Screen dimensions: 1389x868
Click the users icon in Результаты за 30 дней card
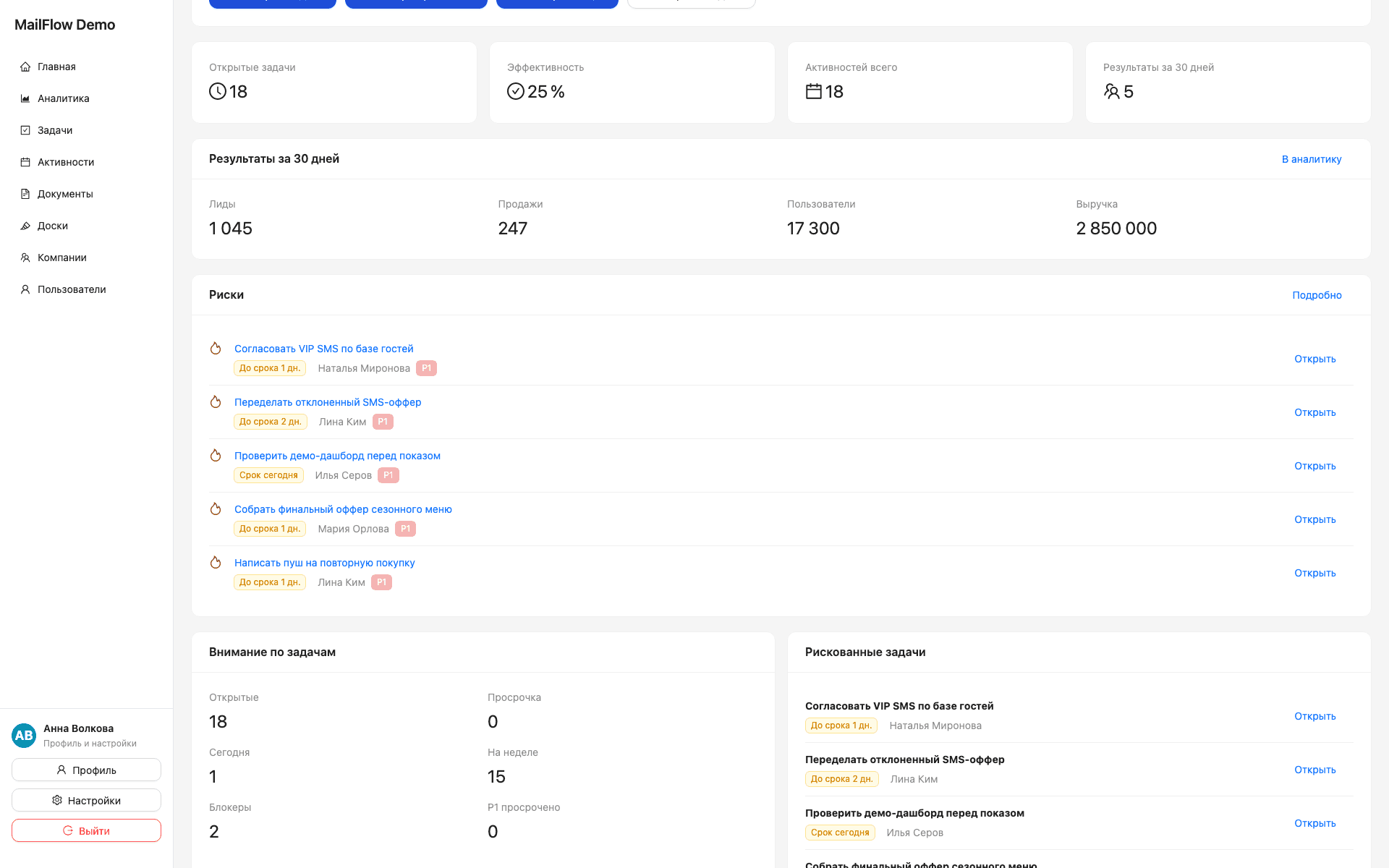pyautogui.click(x=1112, y=91)
